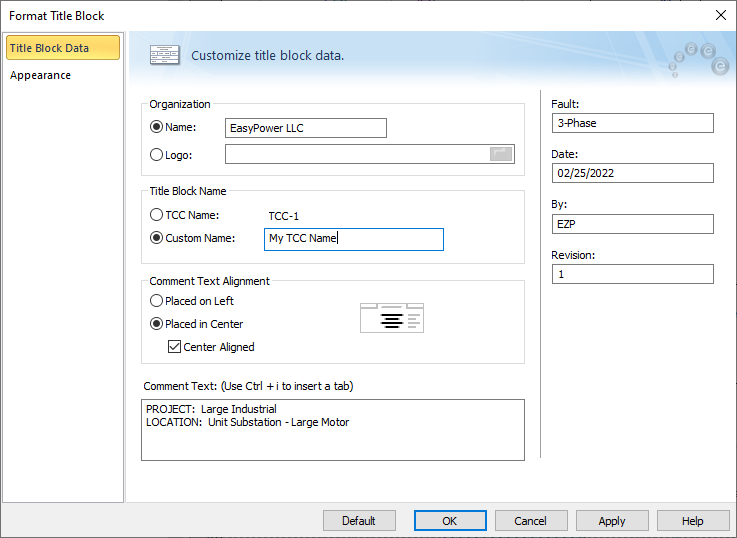Choose the TCC Name radio option

tap(156, 215)
